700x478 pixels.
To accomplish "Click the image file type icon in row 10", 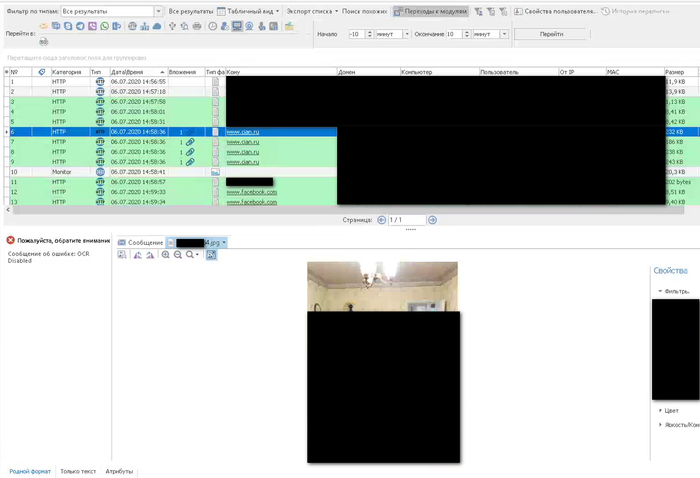I will click(x=215, y=172).
